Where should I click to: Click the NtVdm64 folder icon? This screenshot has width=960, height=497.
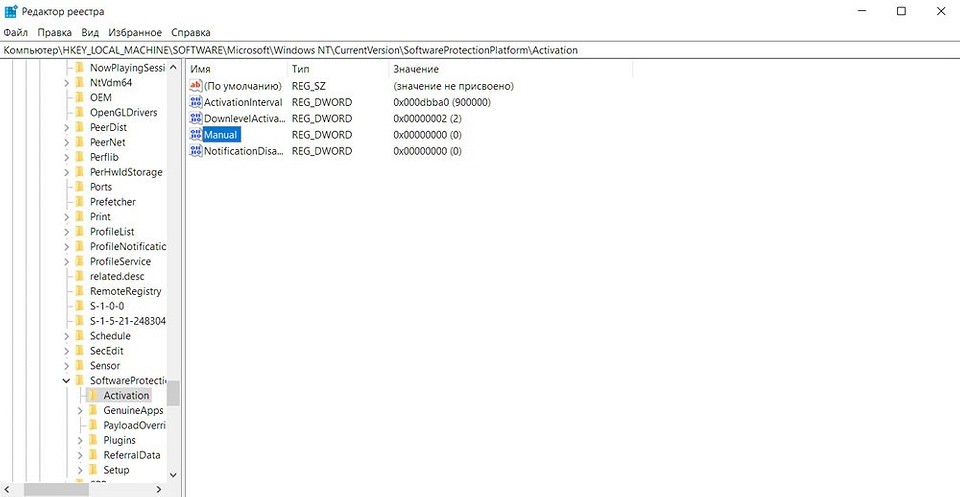point(79,83)
